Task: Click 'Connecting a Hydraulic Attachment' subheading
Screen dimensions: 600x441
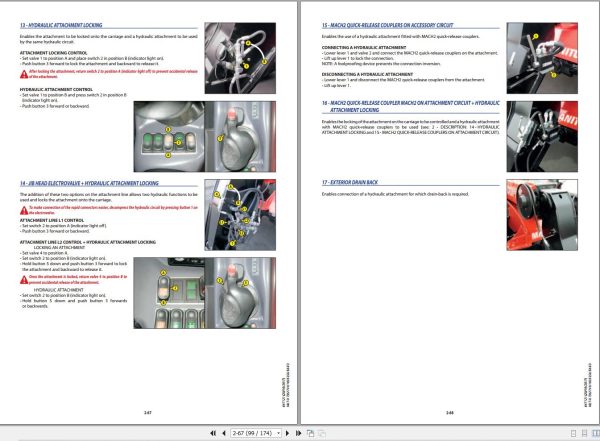Action: (x=364, y=47)
